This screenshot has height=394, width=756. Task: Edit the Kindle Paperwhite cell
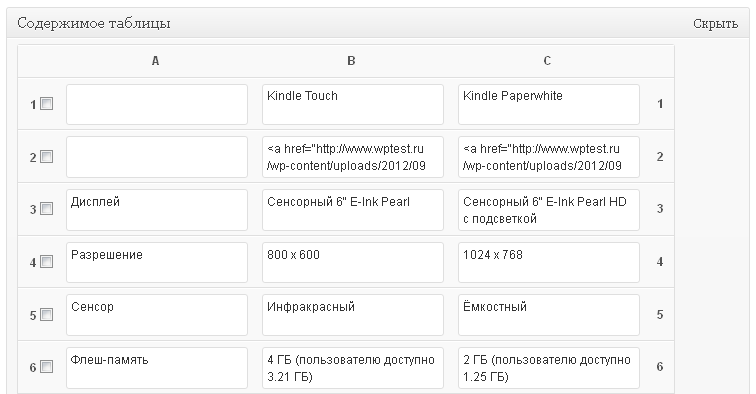[x=549, y=105]
